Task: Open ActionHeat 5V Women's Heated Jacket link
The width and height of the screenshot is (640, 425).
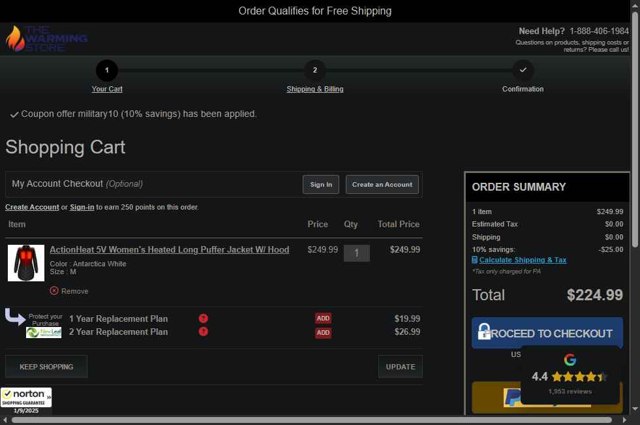Action: click(169, 249)
